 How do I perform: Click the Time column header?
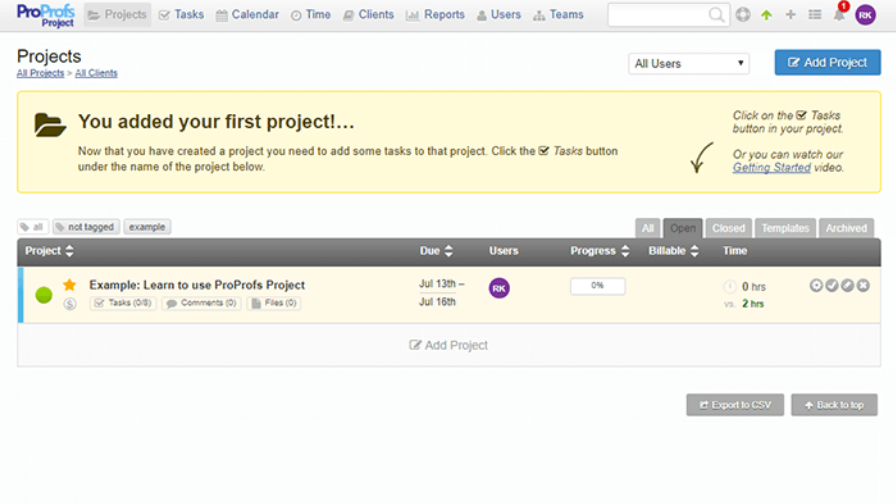point(735,251)
